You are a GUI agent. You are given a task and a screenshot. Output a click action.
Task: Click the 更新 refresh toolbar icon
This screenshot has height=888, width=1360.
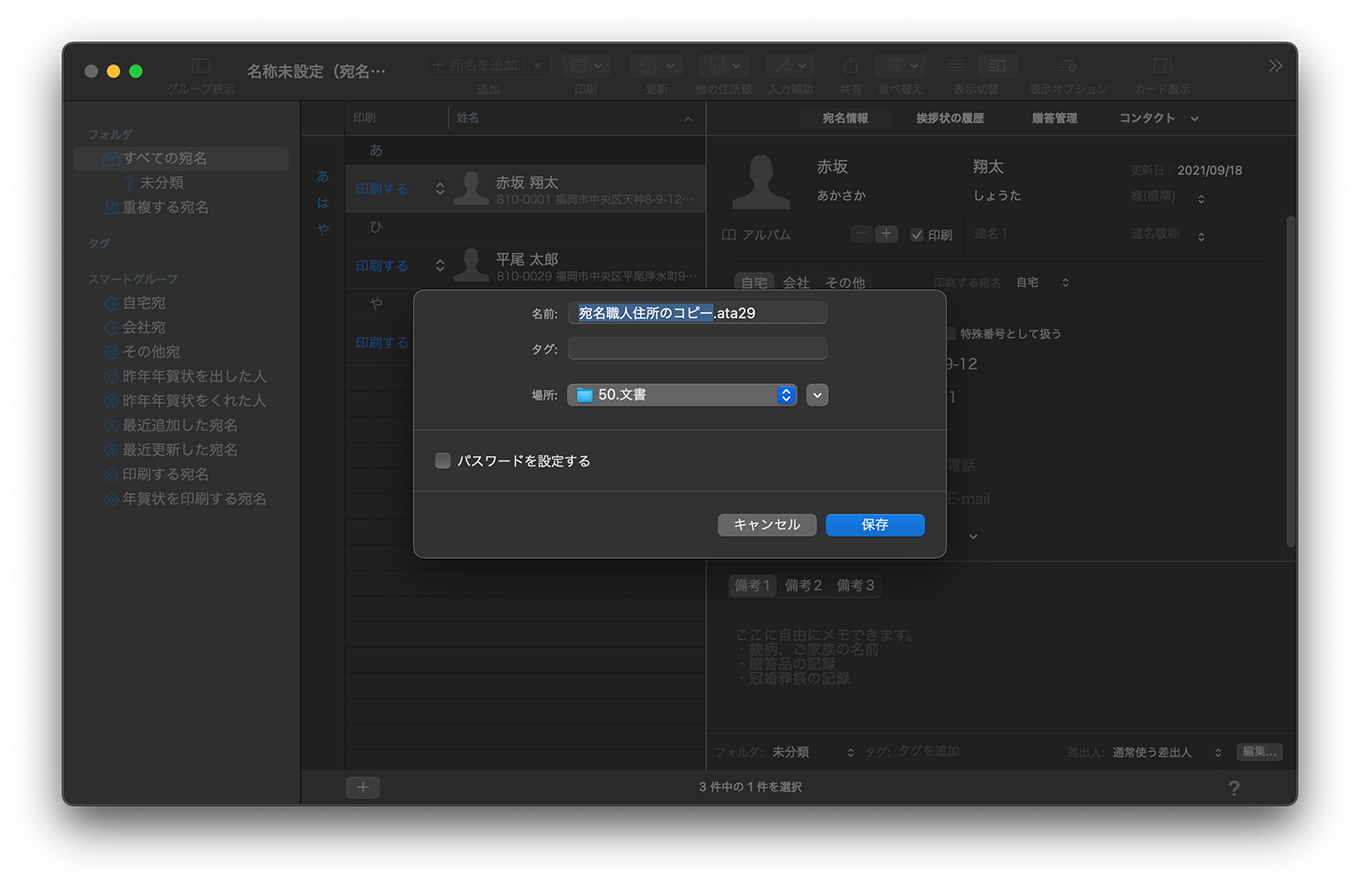click(x=656, y=65)
